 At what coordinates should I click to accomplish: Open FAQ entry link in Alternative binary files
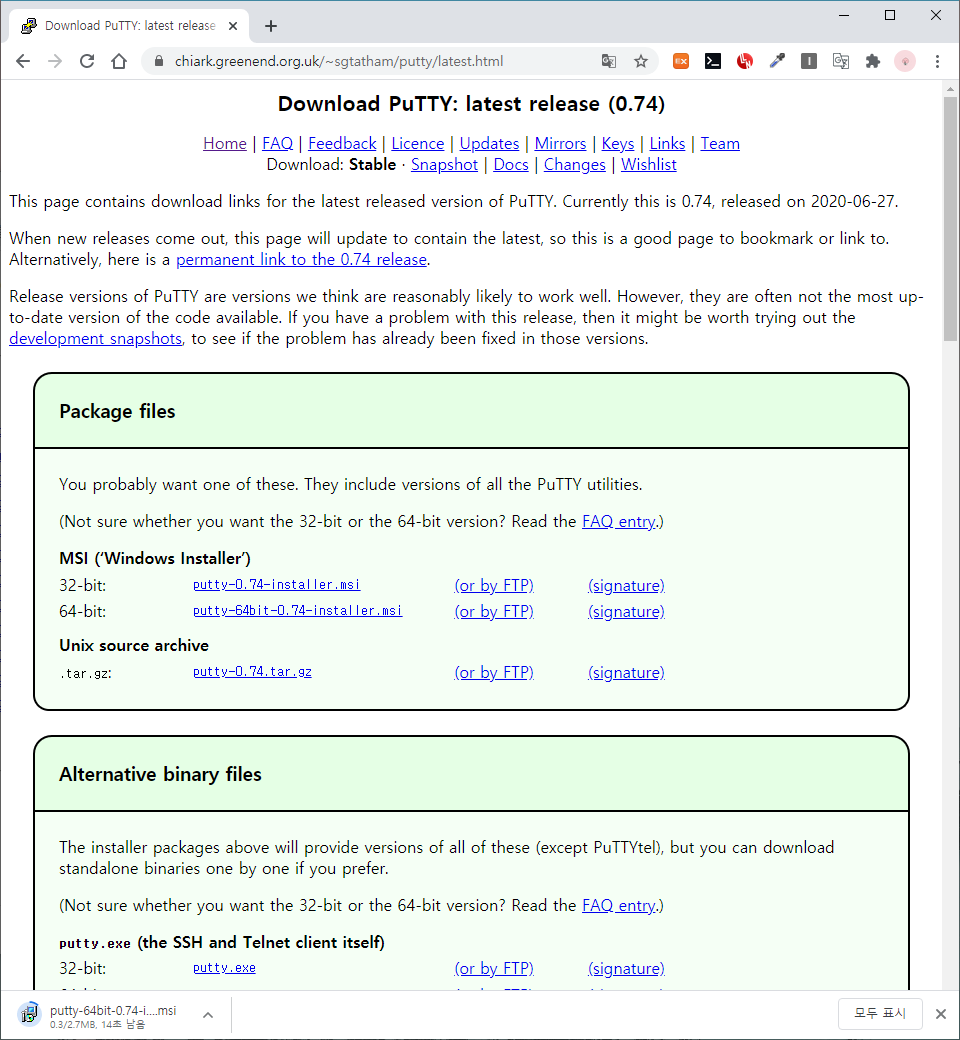618,905
